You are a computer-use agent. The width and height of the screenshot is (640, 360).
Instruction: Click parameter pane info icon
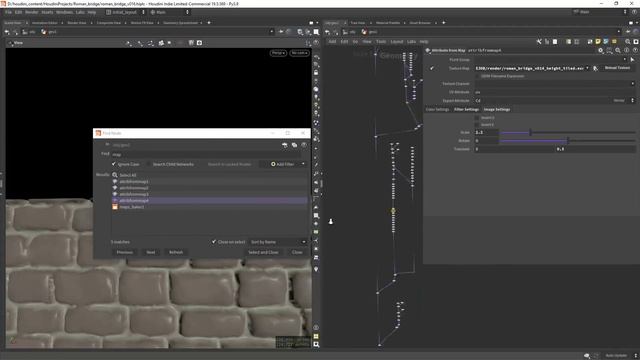627,50
